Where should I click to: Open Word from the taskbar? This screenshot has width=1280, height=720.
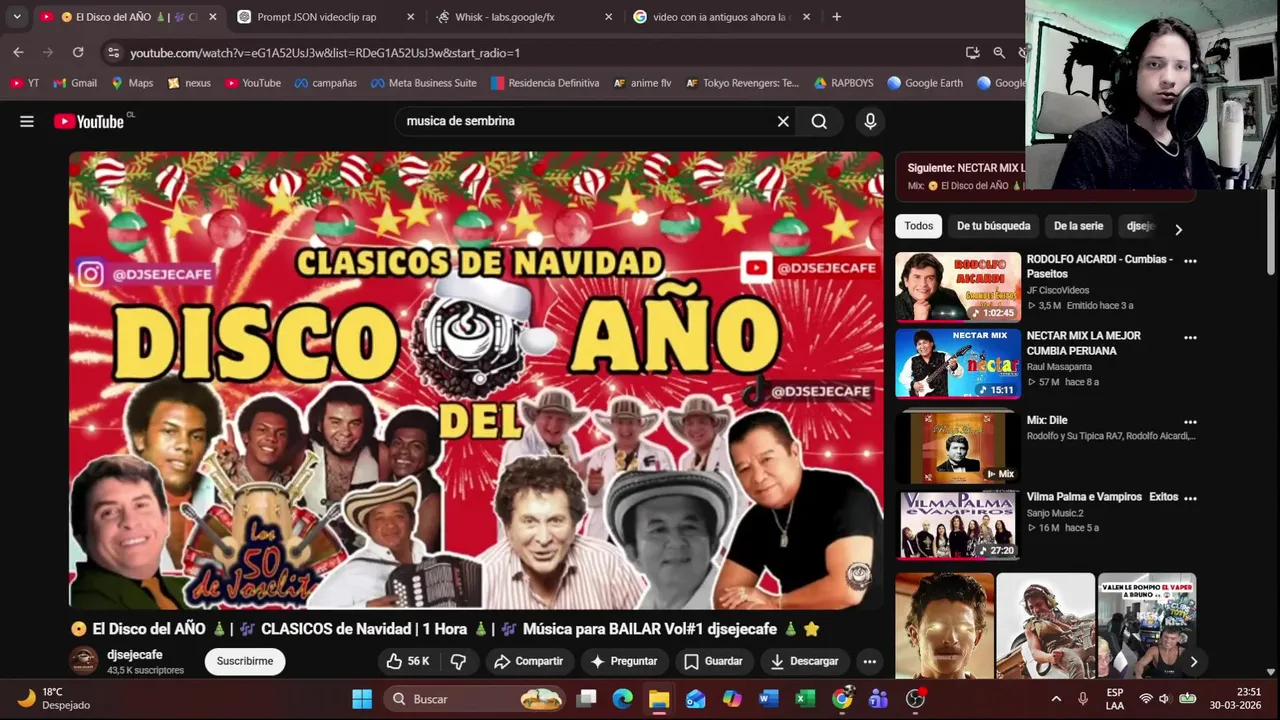coord(768,699)
